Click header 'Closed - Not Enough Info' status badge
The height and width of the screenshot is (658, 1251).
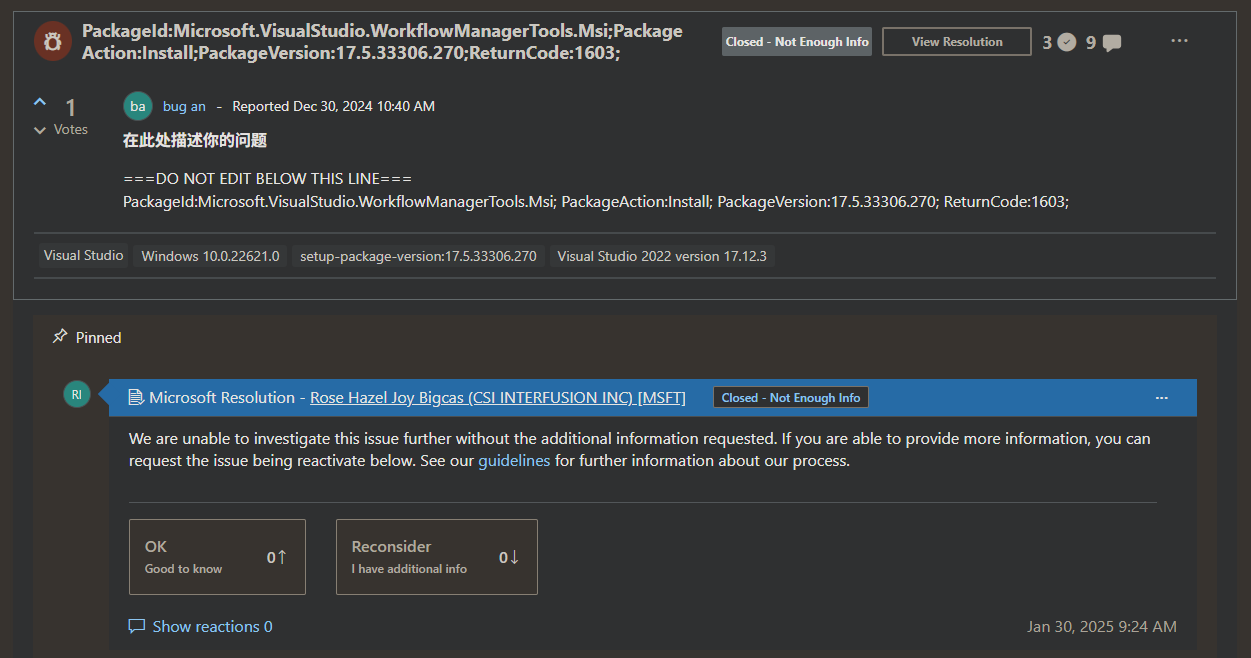(797, 42)
